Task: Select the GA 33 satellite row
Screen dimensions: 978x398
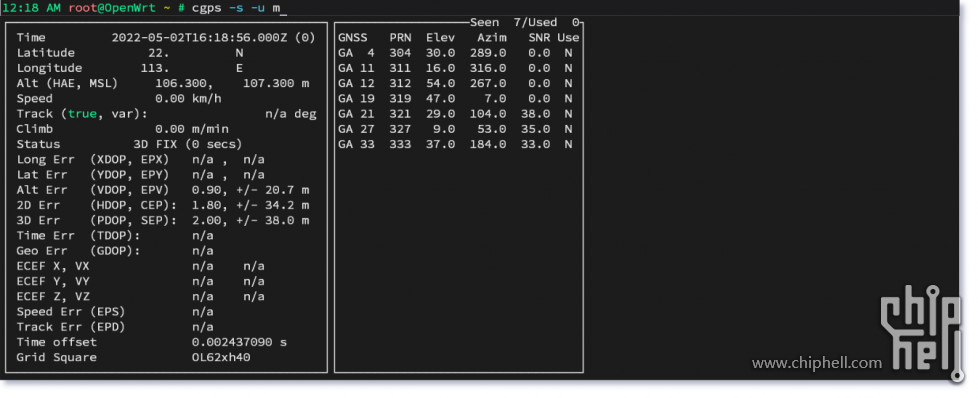Action: coord(455,144)
